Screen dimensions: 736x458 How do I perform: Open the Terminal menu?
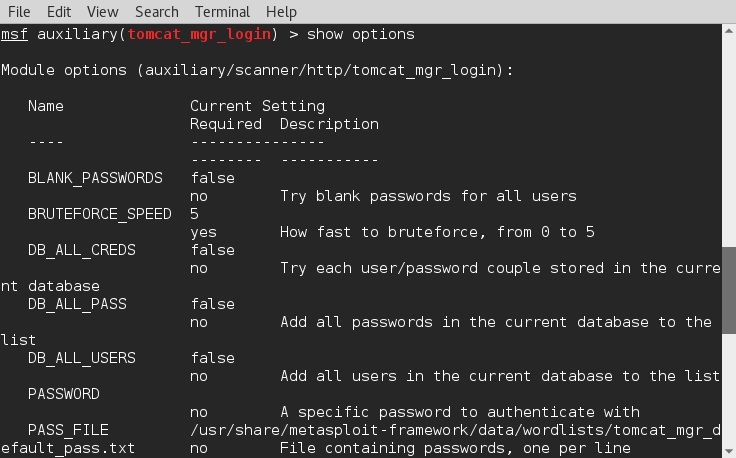tap(222, 12)
